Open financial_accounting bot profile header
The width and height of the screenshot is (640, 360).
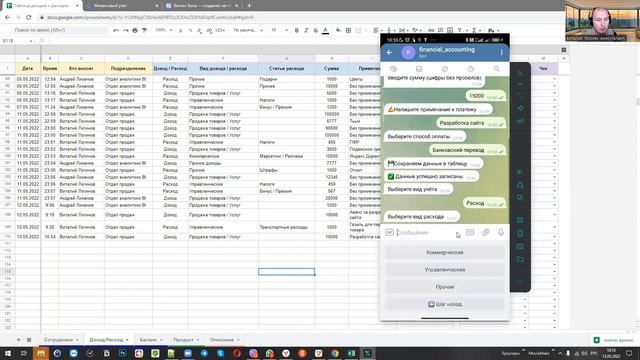click(447, 52)
